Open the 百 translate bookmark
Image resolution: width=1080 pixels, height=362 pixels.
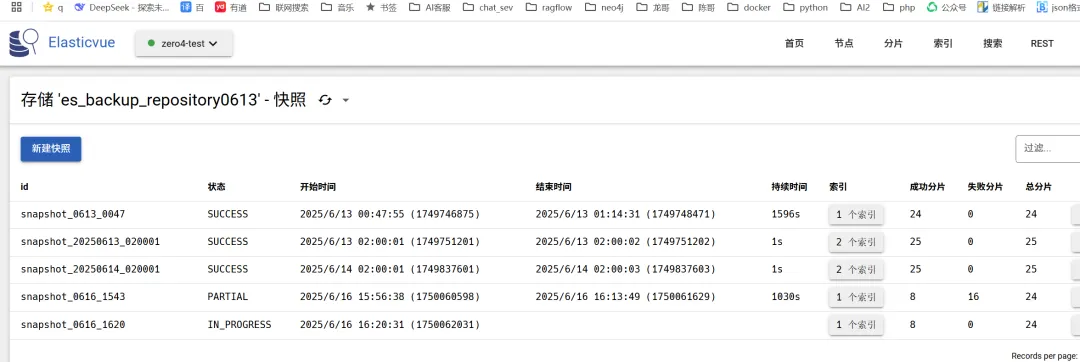[192, 8]
